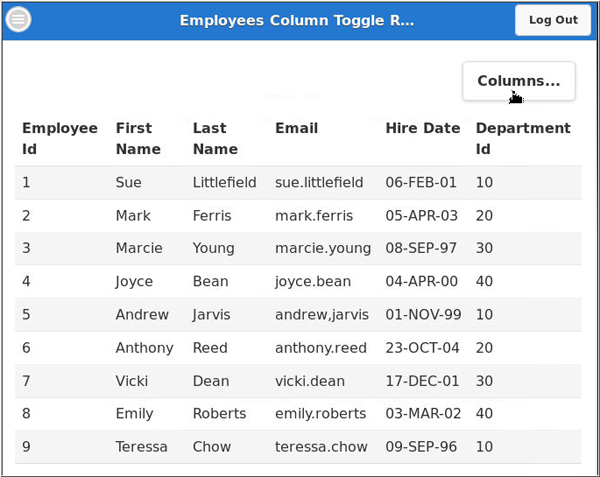
Task: Click the Hire Date column header
Action: 422,128
